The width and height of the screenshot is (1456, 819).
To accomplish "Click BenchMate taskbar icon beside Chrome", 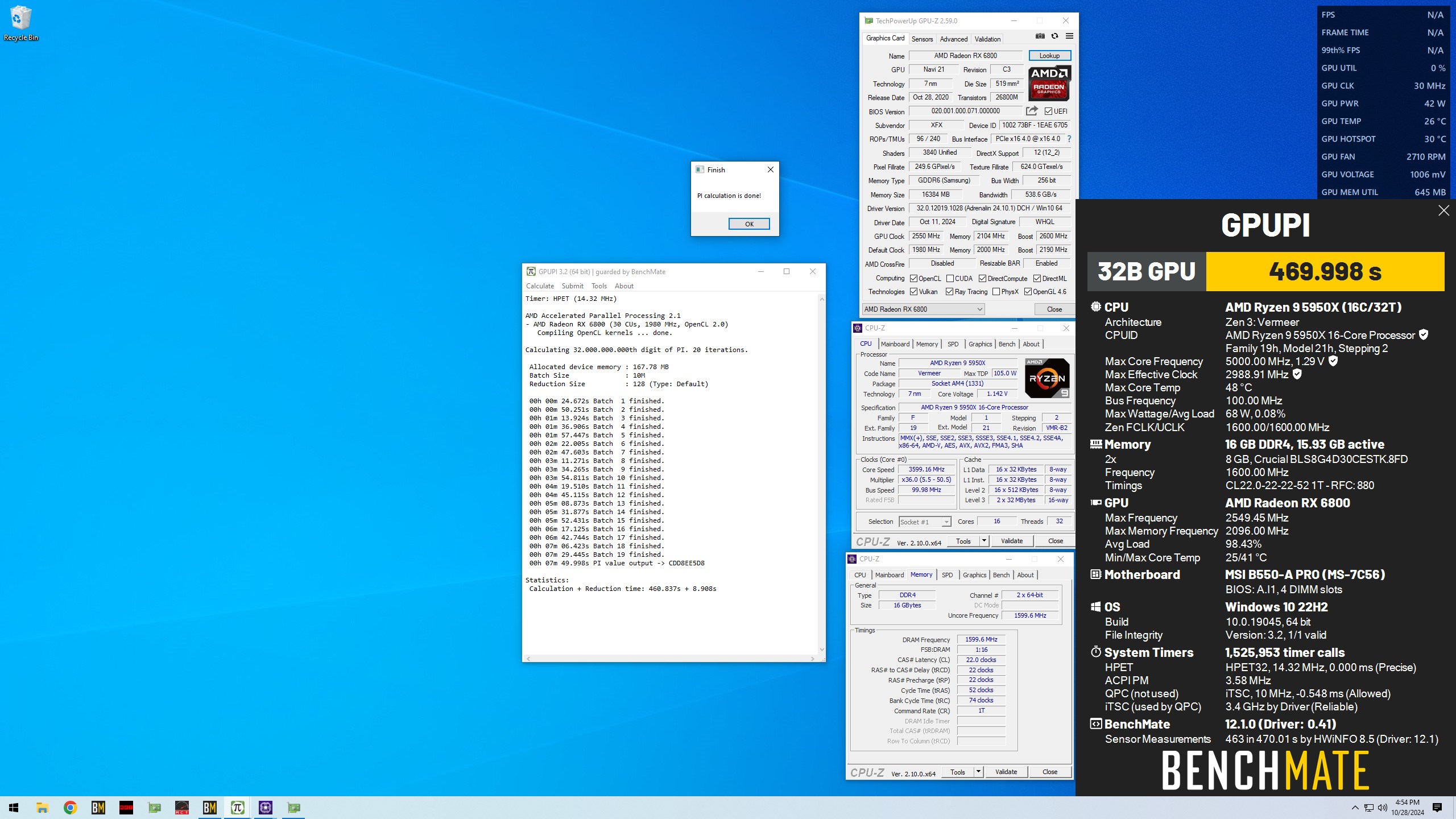I will pyautogui.click(x=98, y=808).
